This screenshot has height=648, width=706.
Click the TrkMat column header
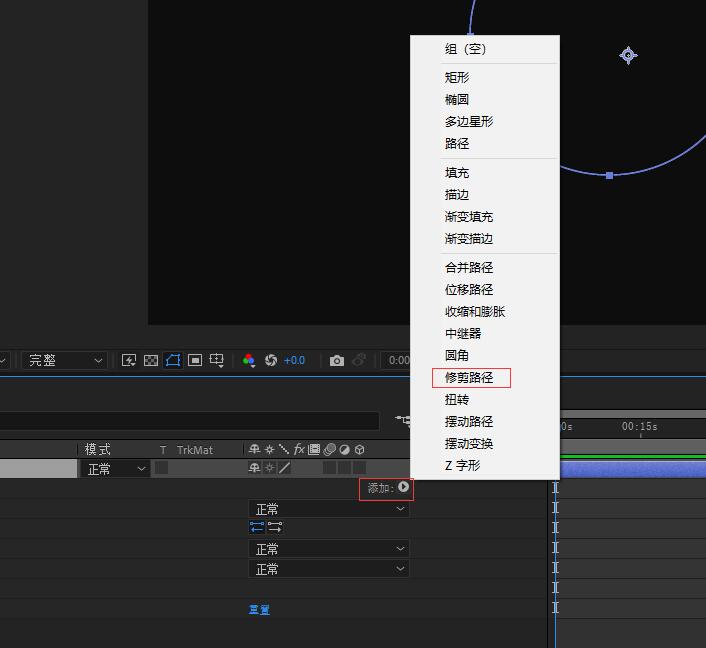pos(195,449)
